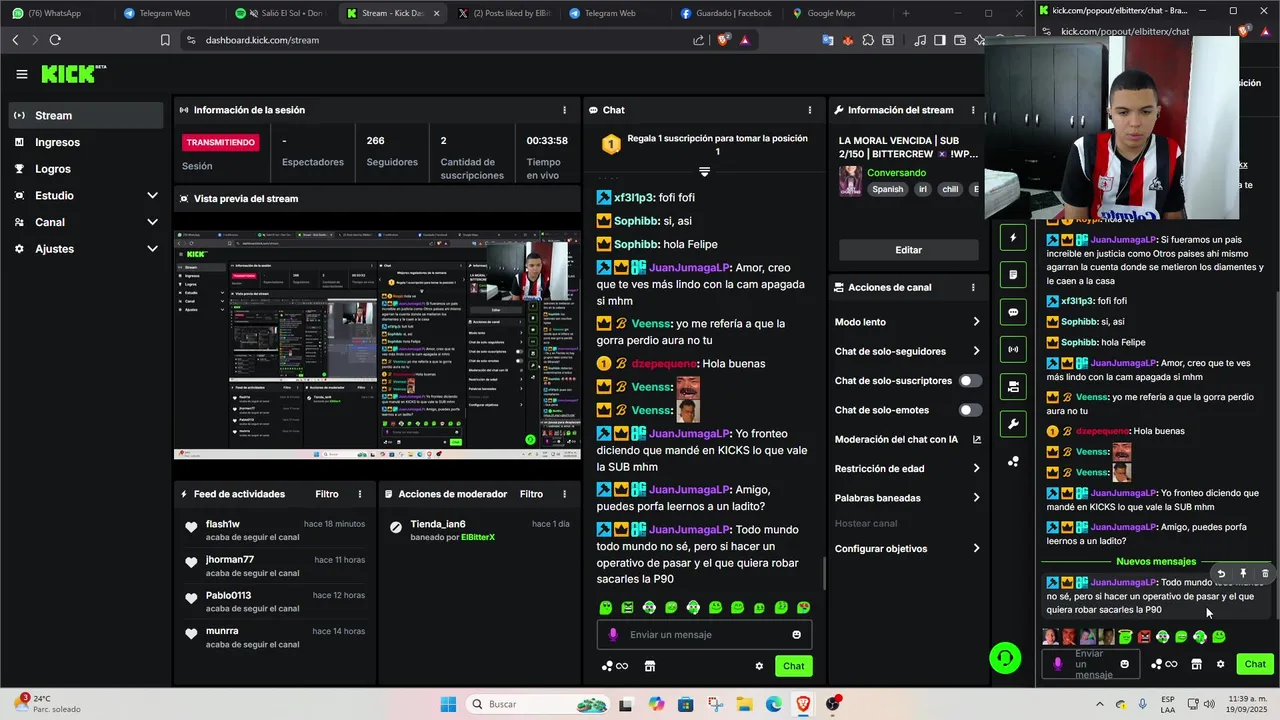Click the reply arrow on hovered popout message

pyautogui.click(x=1221, y=574)
